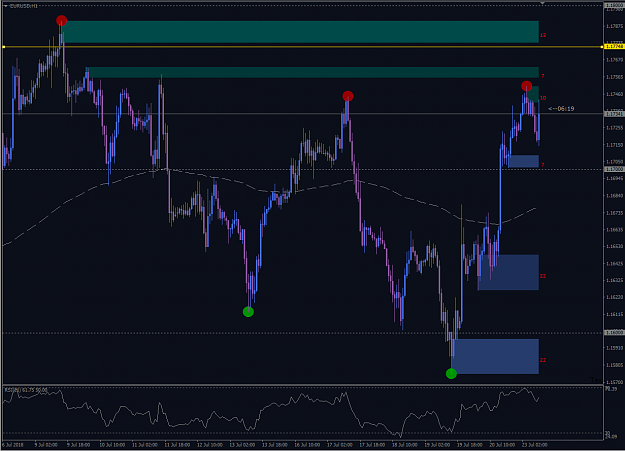Viewport: 625px width, 451px height.
Task: Select the green swing-low dot at 19 Jul low
Action: [x=451, y=373]
